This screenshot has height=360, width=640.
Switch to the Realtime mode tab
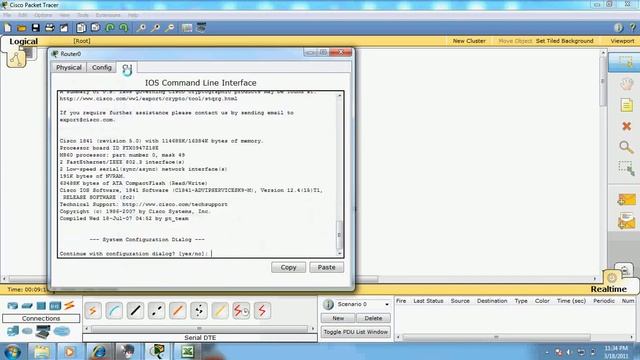tap(608, 289)
